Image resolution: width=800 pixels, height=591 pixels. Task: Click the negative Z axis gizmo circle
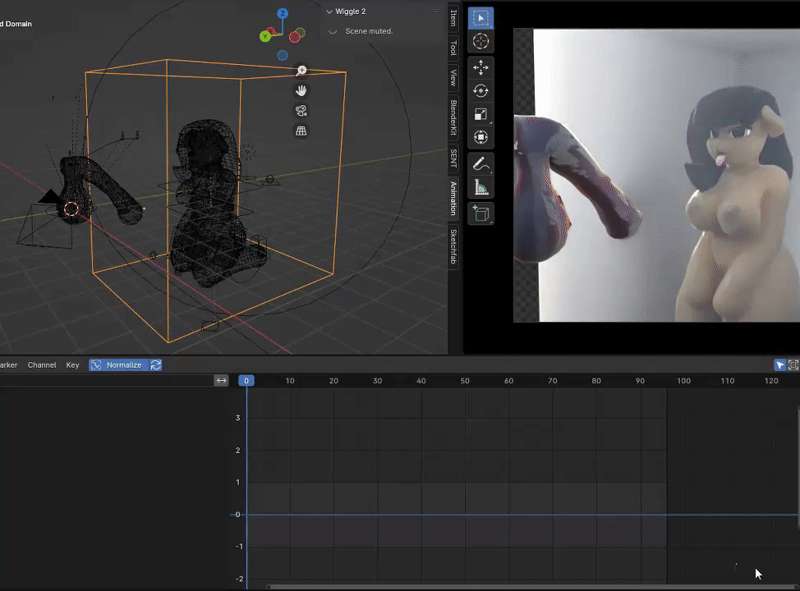(282, 55)
